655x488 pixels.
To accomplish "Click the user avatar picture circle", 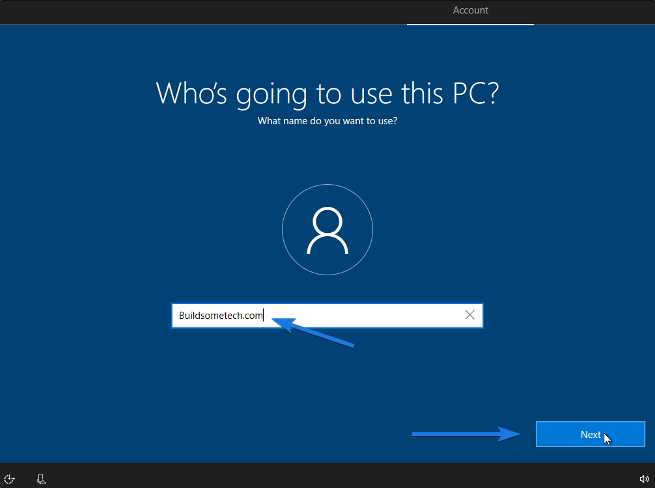I will point(328,229).
